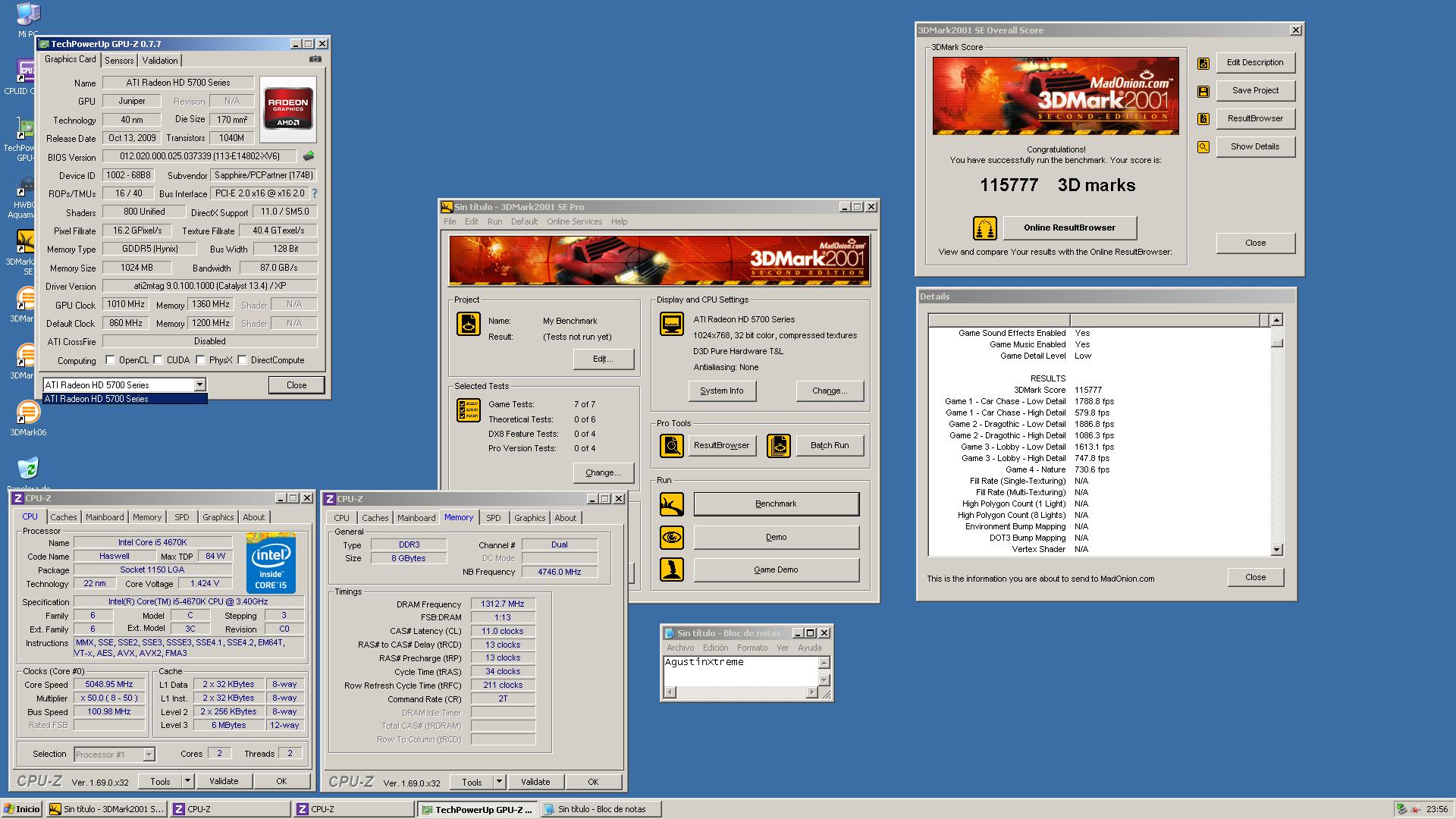Open the Graphics tab in left CPU-Z
Screen dimensions: 1456x819
(x=218, y=517)
